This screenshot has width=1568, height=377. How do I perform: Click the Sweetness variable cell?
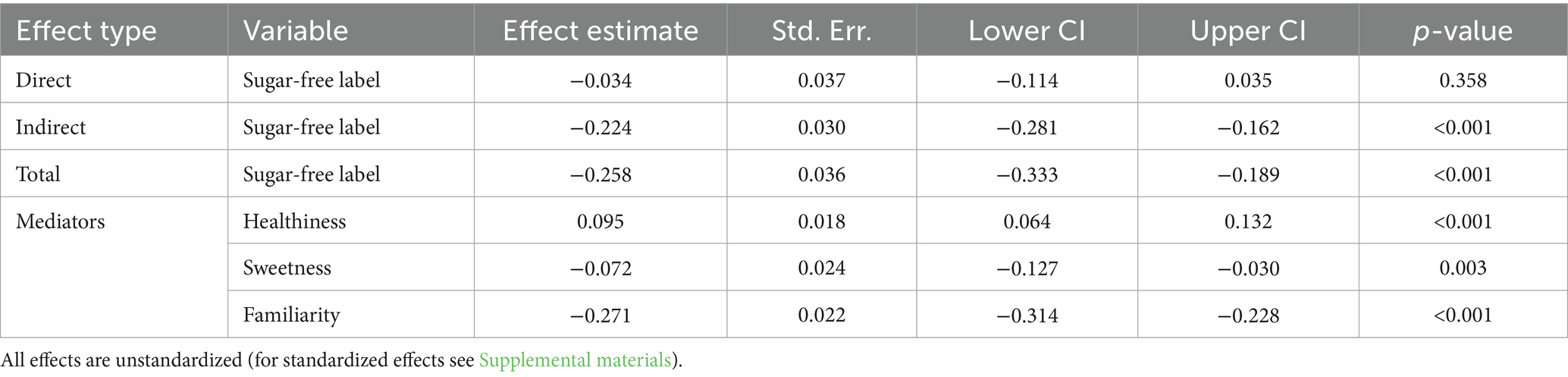click(287, 268)
